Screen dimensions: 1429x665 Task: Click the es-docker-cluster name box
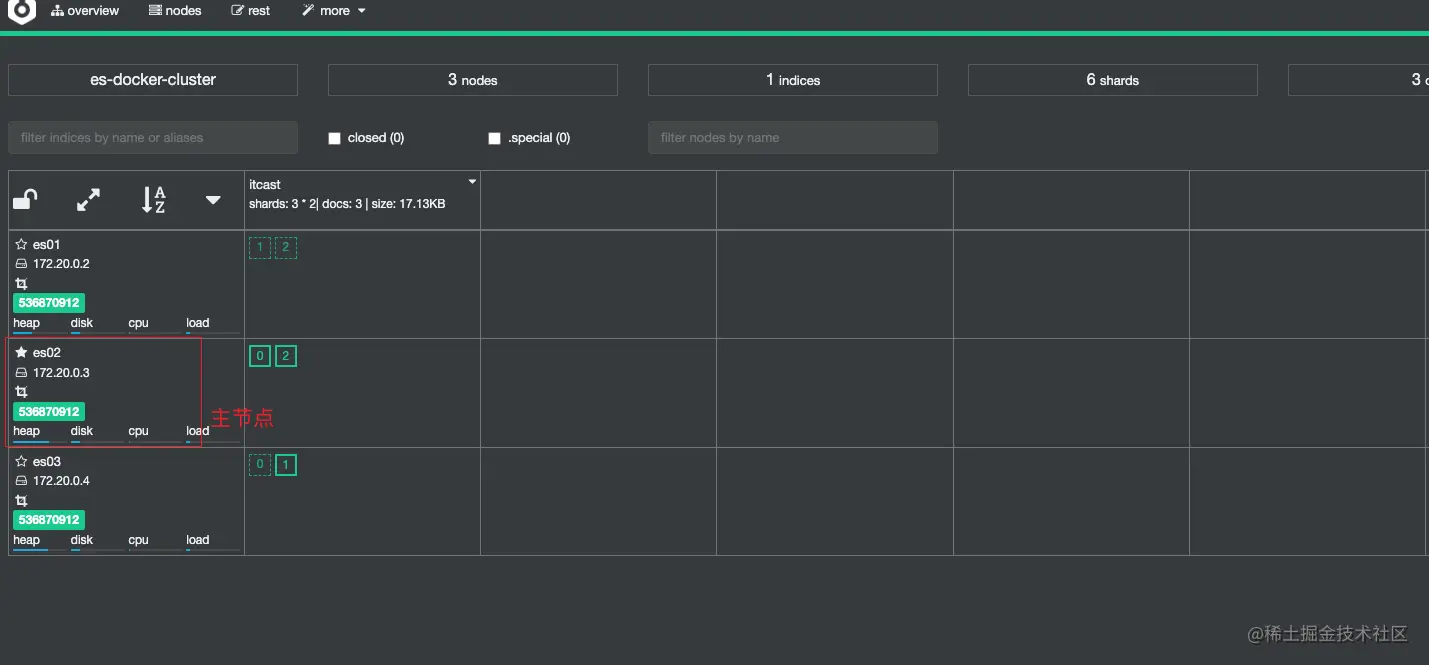point(153,80)
